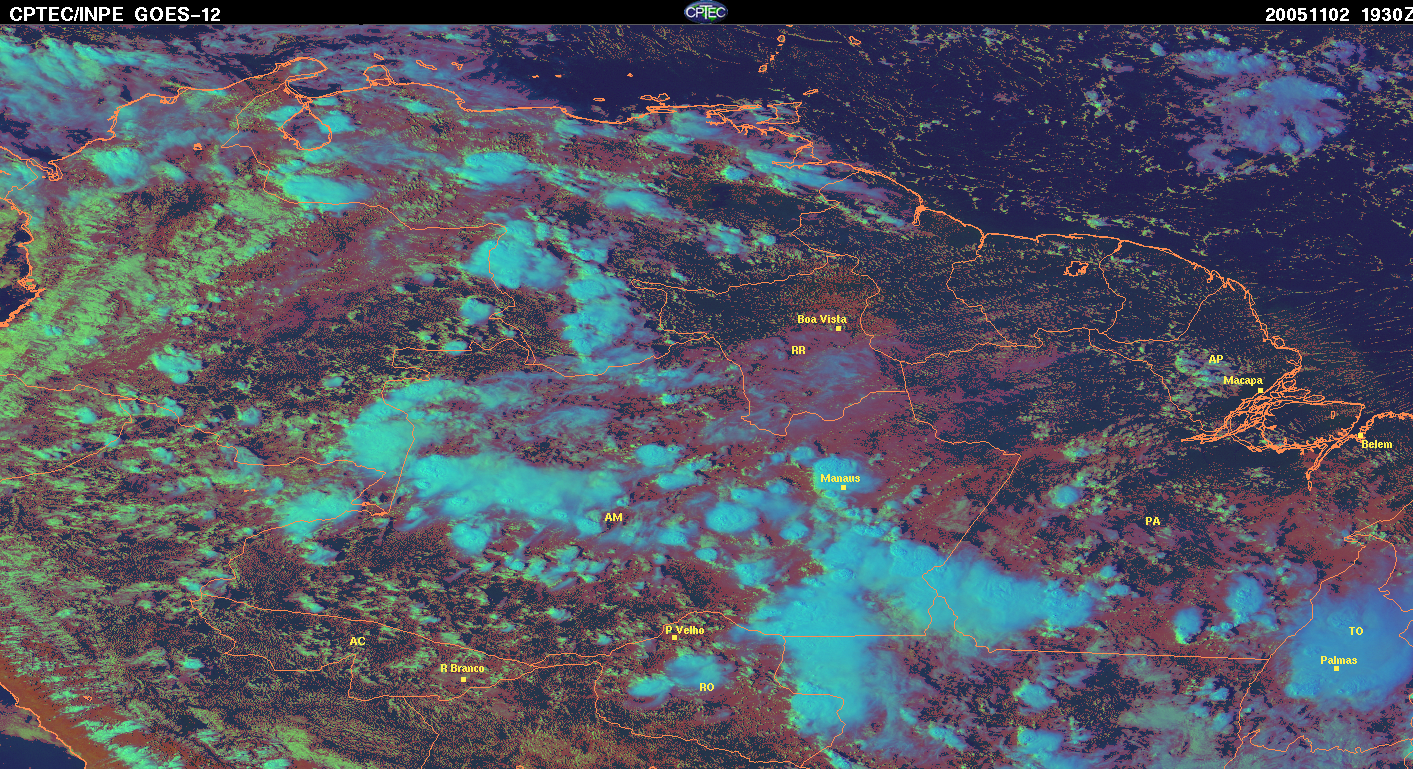Screen dimensions: 1413x769
Task: Click the Boa Vista city marker square
Action: tap(839, 329)
